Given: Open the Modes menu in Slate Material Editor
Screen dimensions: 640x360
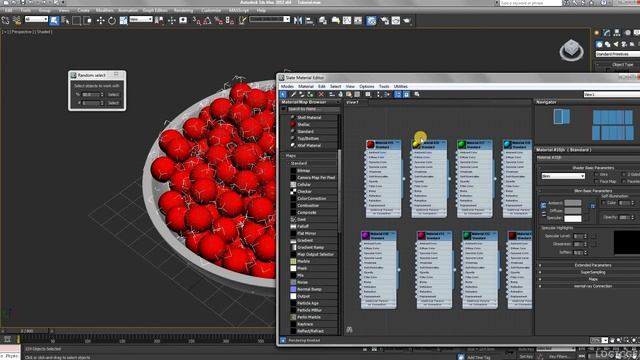Looking at the screenshot, I should [287, 87].
